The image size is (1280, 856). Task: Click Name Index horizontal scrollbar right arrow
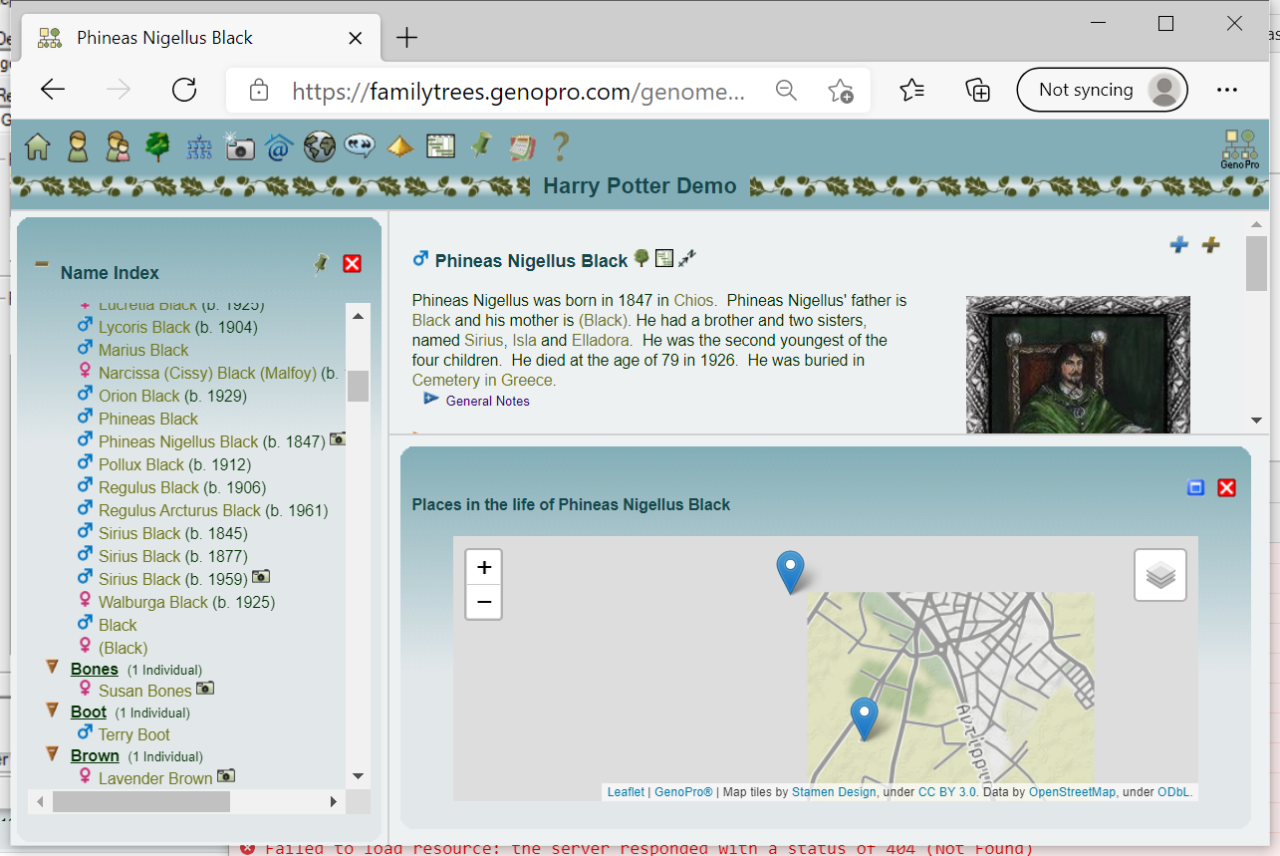pos(334,802)
